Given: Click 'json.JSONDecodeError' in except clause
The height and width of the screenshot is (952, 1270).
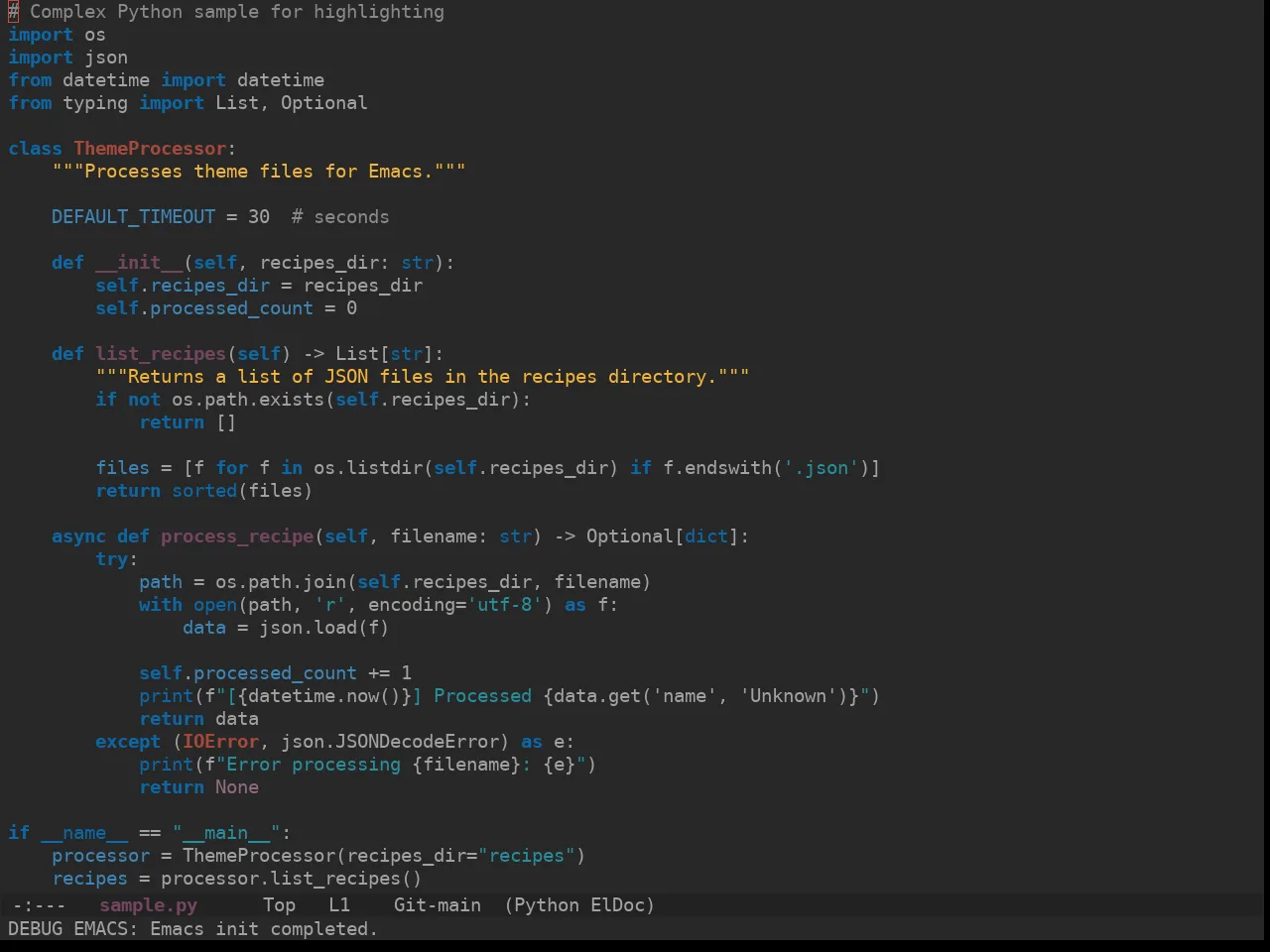Looking at the screenshot, I should (x=390, y=741).
